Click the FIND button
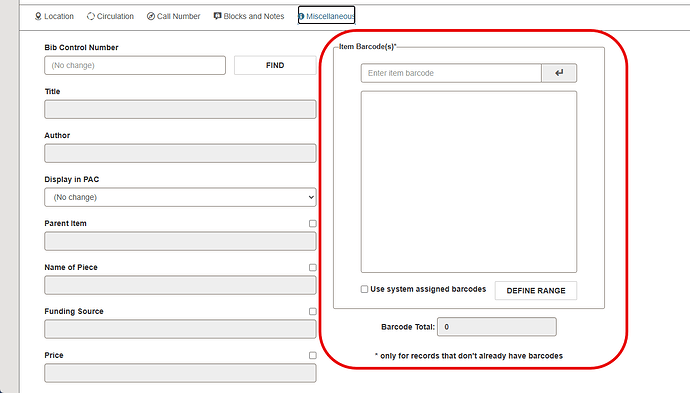This screenshot has width=690, height=393. point(275,65)
